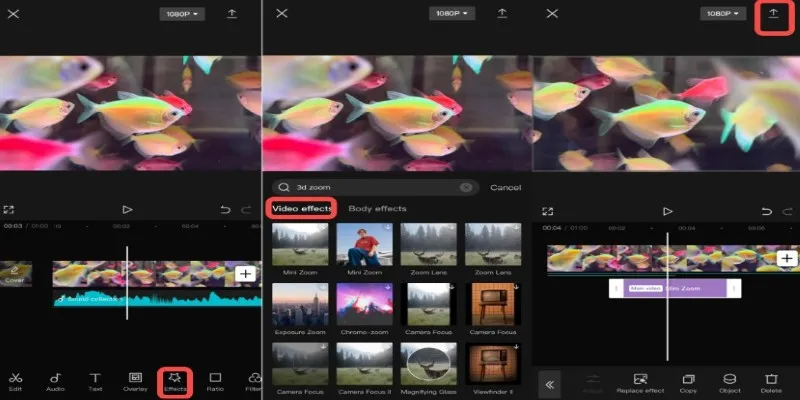Play the preview in the right screen
This screenshot has height=400, width=800.
667,211
